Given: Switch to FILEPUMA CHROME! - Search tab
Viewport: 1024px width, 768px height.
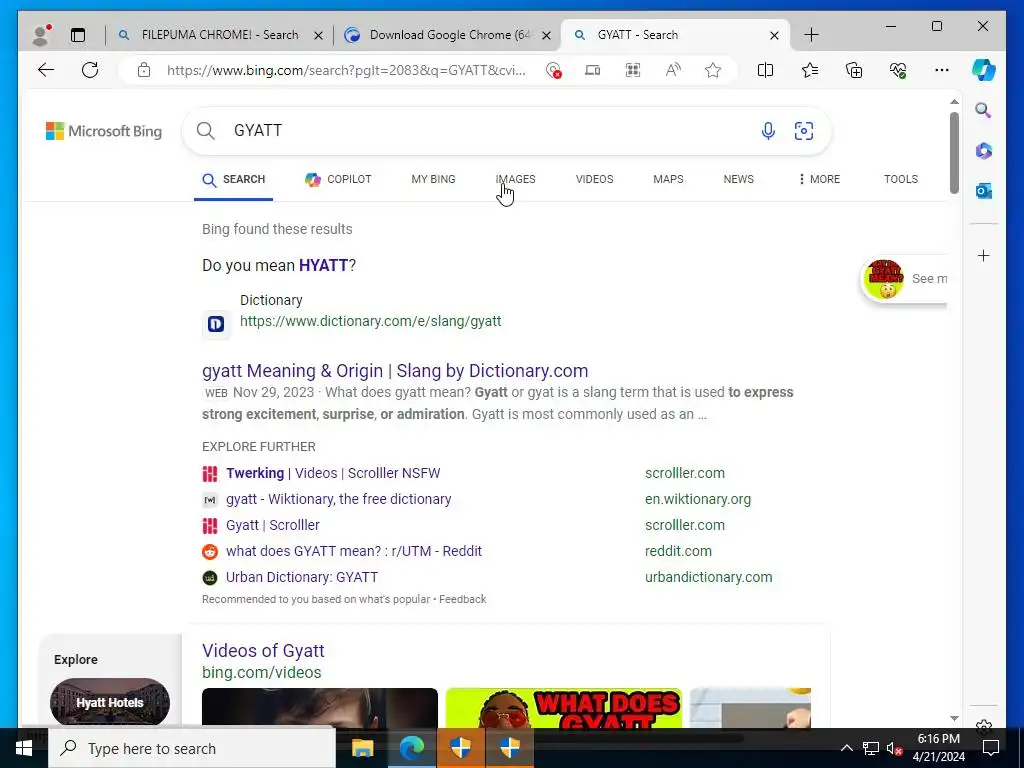Looking at the screenshot, I should (x=219, y=35).
